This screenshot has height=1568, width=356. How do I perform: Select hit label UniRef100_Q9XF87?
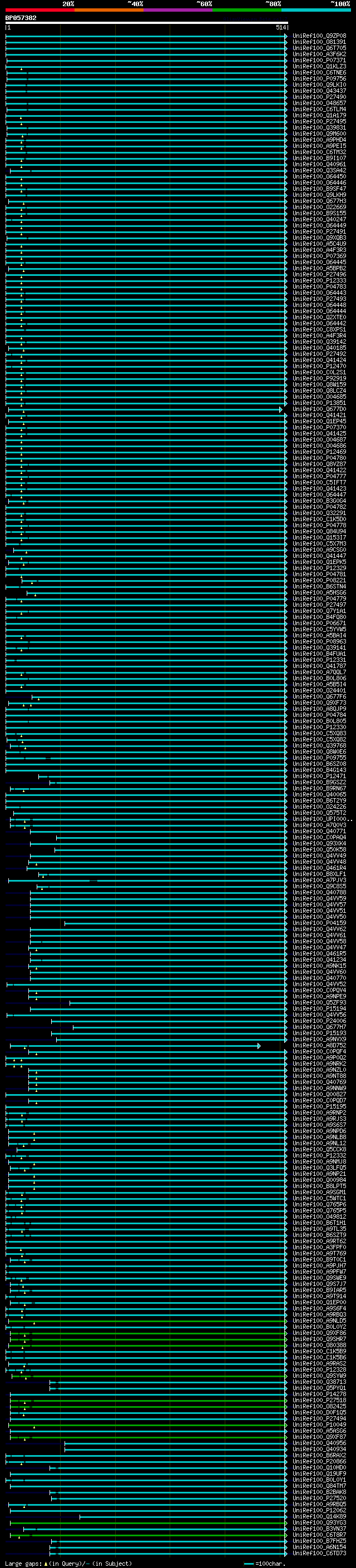pyautogui.click(x=319, y=1437)
